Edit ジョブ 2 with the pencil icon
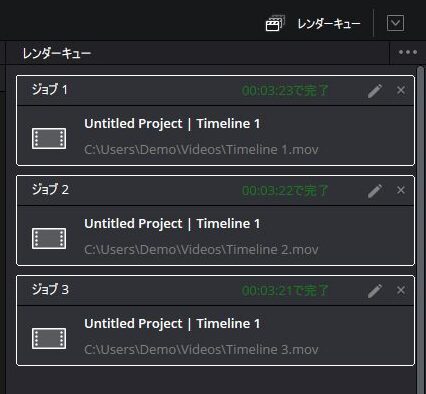The height and width of the screenshot is (394, 426). (x=375, y=191)
